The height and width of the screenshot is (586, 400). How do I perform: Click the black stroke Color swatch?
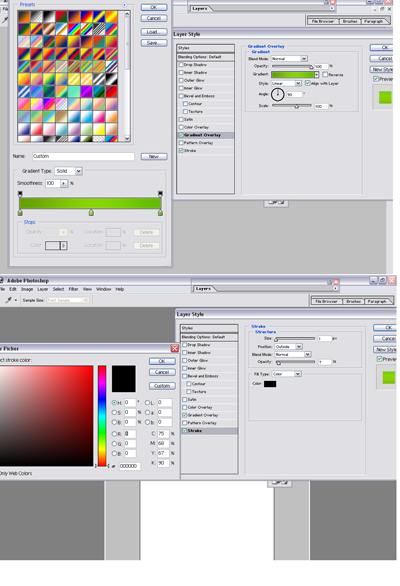pyautogui.click(x=270, y=384)
